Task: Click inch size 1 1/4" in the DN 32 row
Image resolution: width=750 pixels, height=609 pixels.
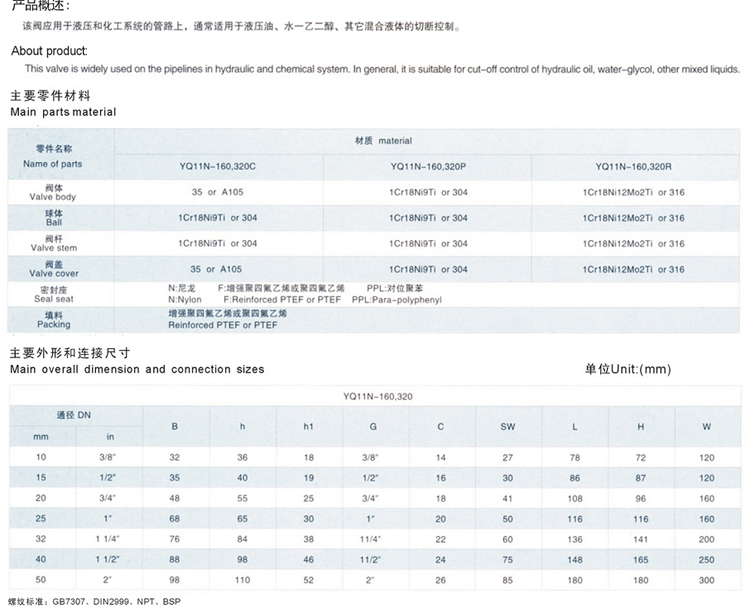Action: point(108,539)
